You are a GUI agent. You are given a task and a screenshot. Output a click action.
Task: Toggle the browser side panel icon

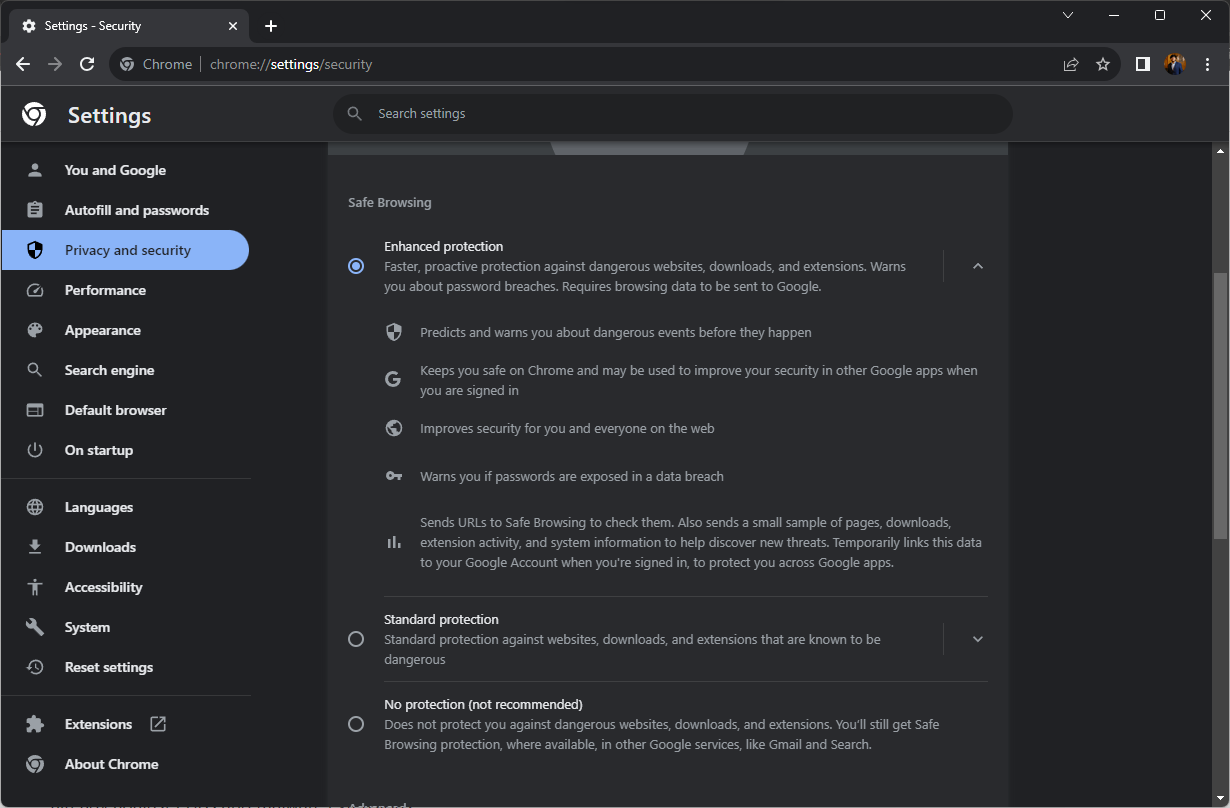1143,64
